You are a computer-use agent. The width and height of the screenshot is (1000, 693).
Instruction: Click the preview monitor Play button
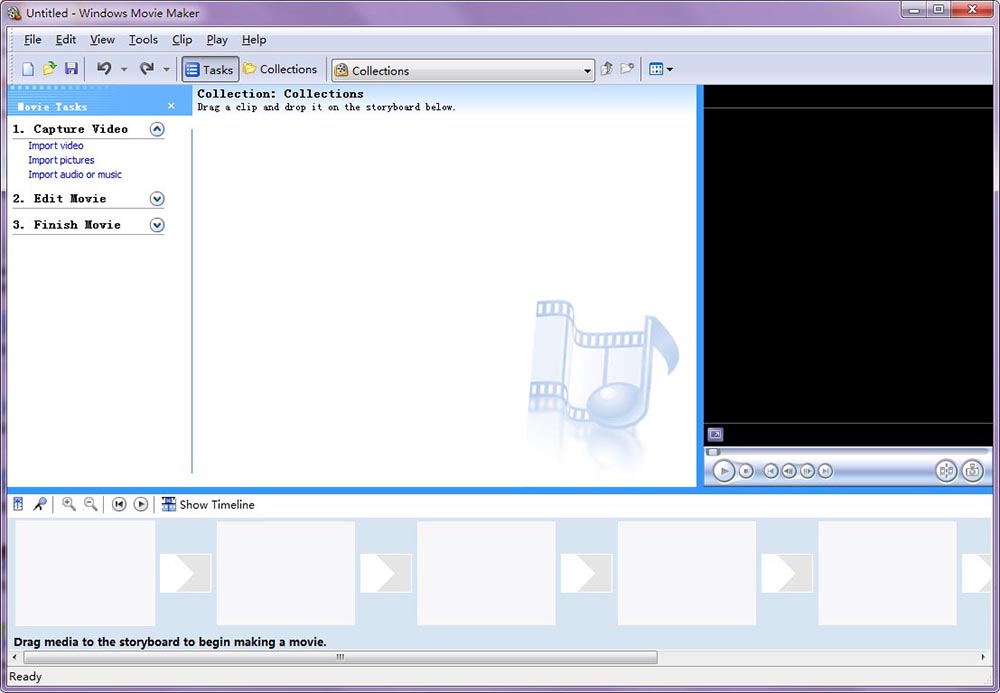pos(723,471)
